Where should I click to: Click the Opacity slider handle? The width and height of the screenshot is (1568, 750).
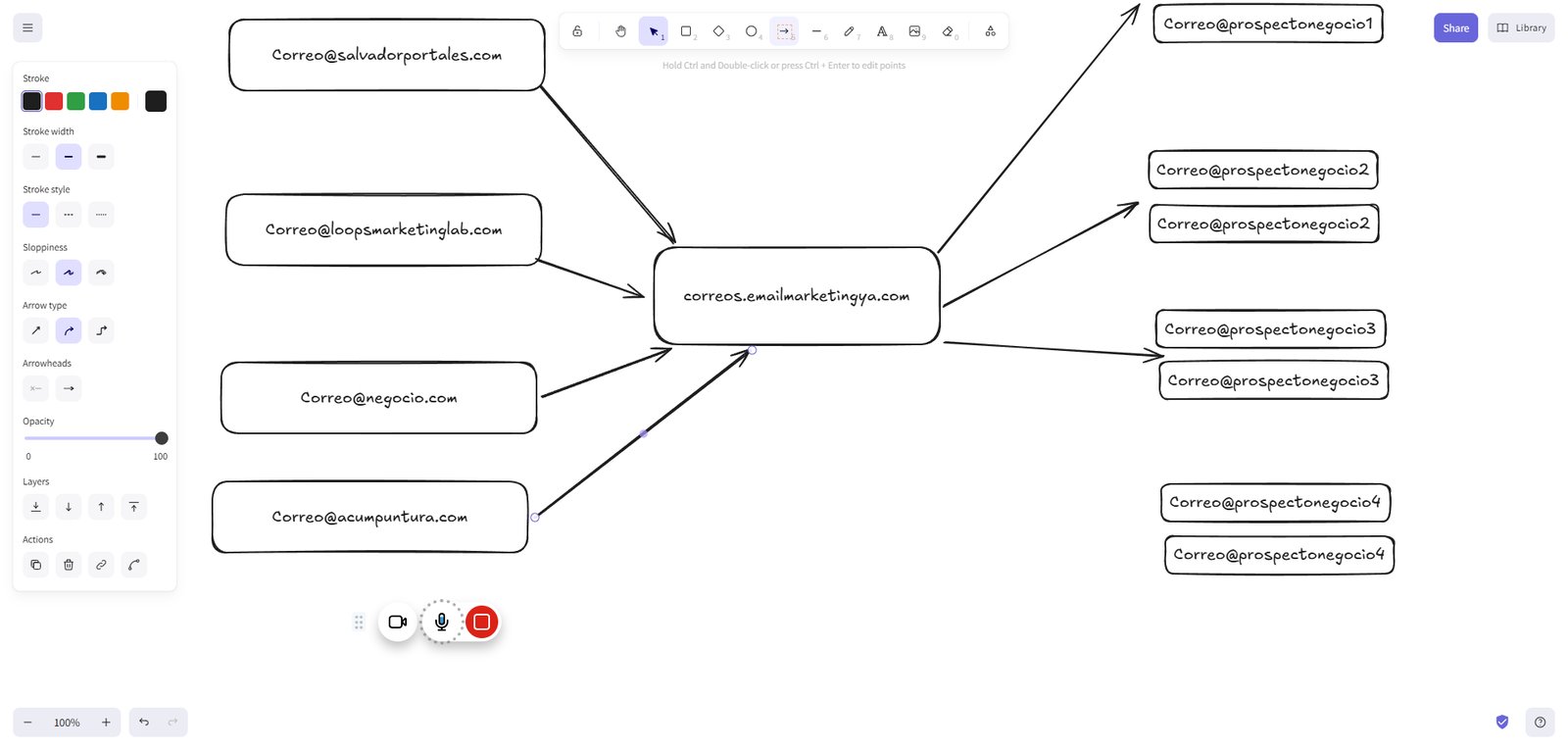(162, 438)
